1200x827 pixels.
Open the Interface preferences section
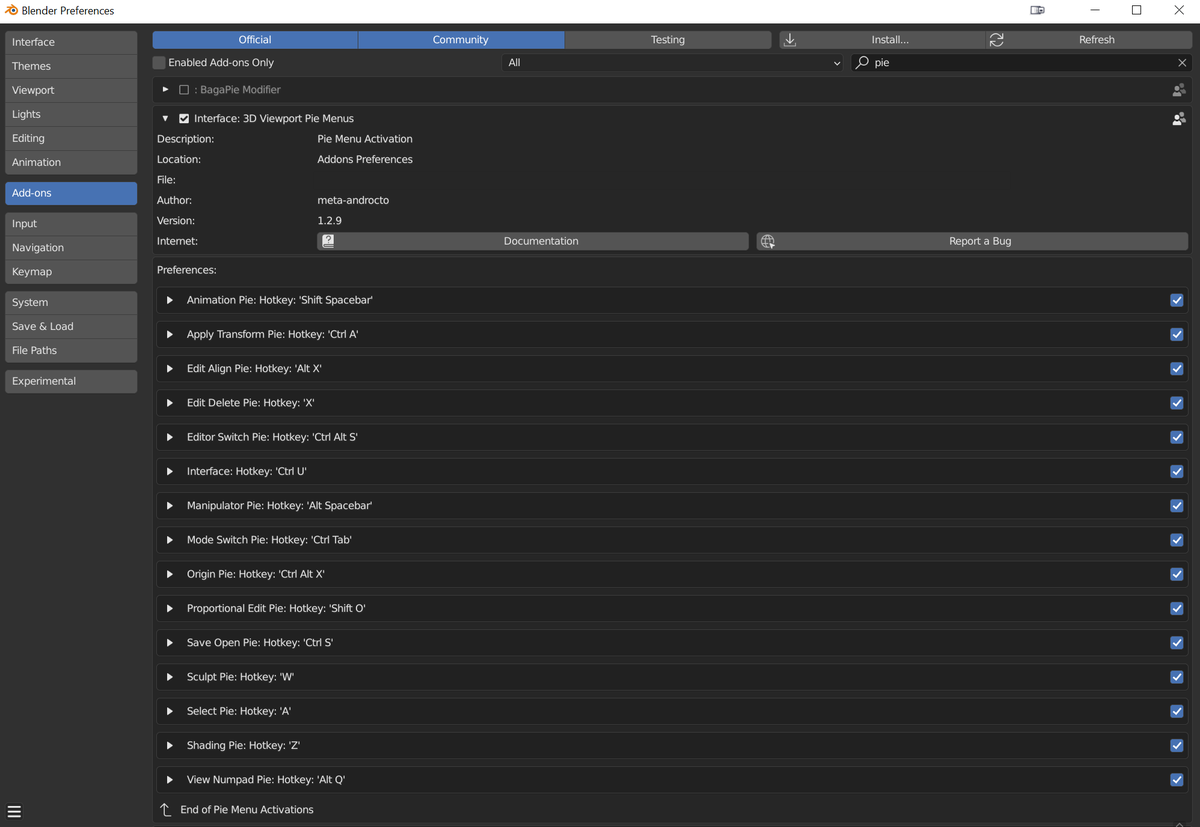[x=71, y=42]
